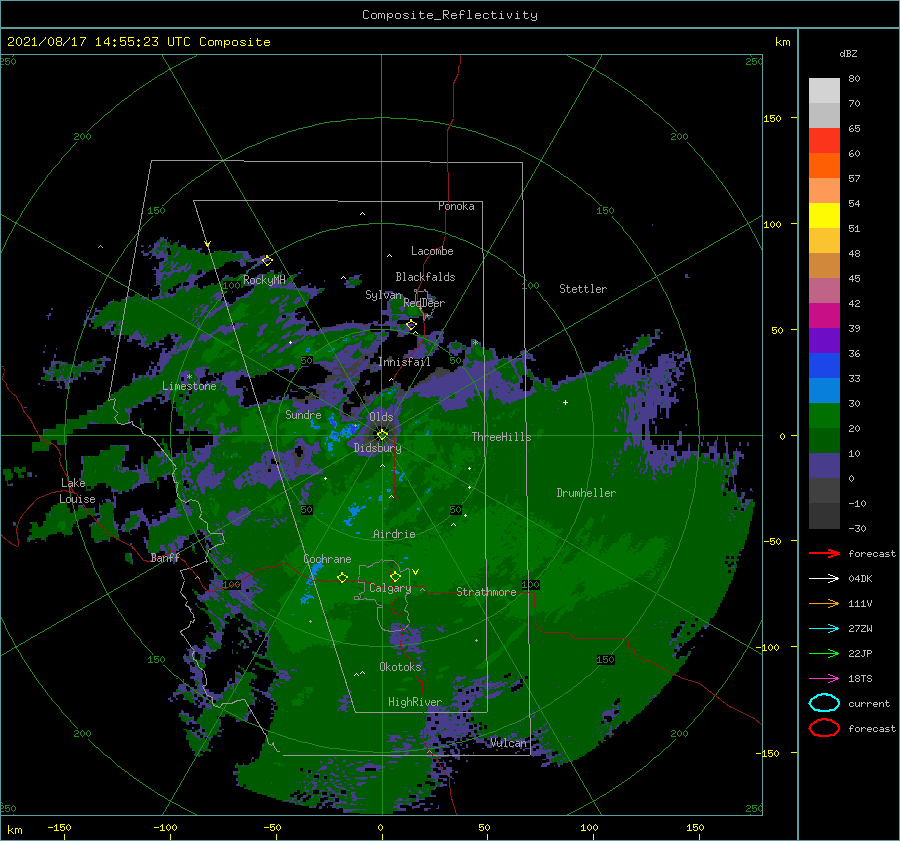Pick the red 60-65 dBZ swatch
Image resolution: width=900 pixels, height=841 pixels.
point(824,141)
